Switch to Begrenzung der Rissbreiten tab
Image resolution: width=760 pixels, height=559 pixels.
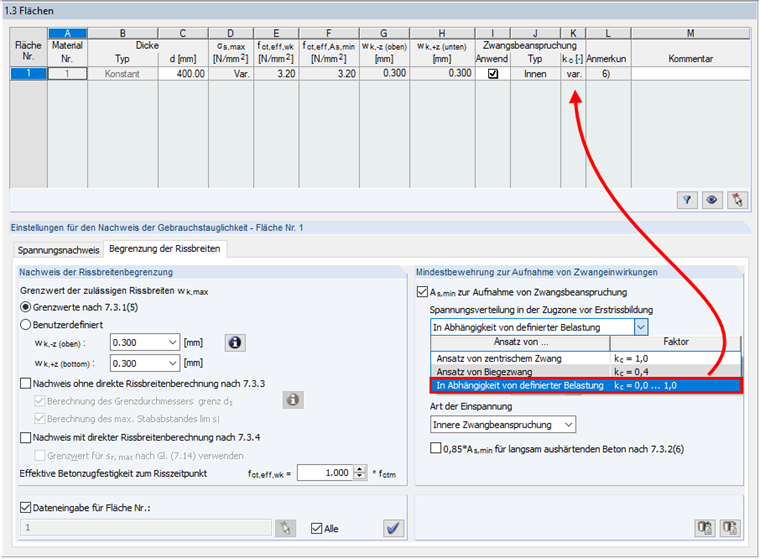(165, 249)
